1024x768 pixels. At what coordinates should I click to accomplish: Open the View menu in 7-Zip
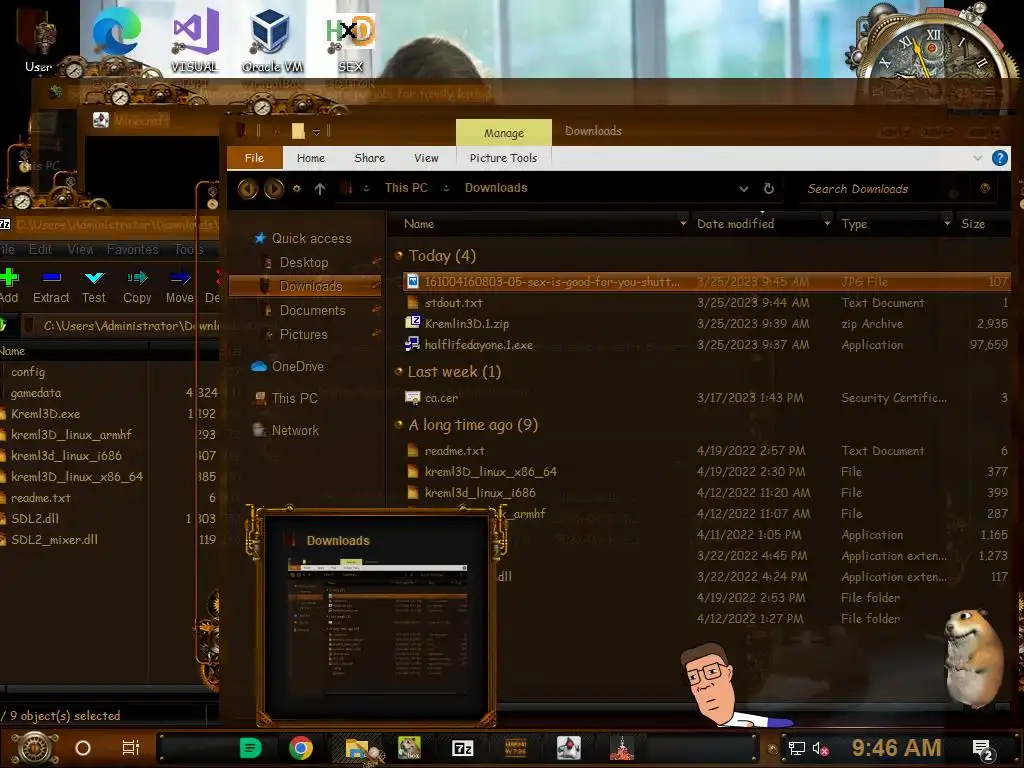pyautogui.click(x=80, y=249)
